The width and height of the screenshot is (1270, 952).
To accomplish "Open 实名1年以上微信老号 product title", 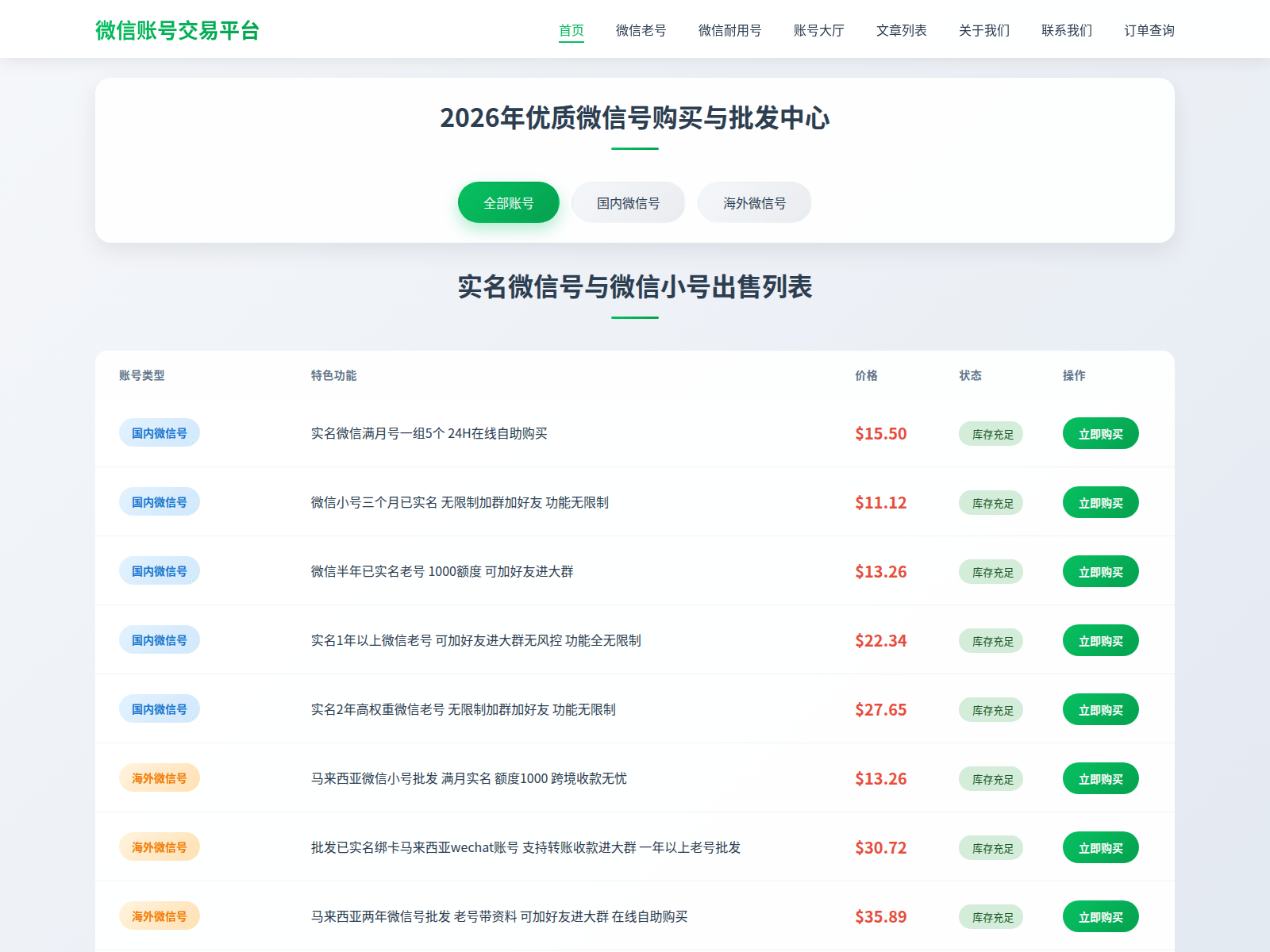I will click(475, 640).
